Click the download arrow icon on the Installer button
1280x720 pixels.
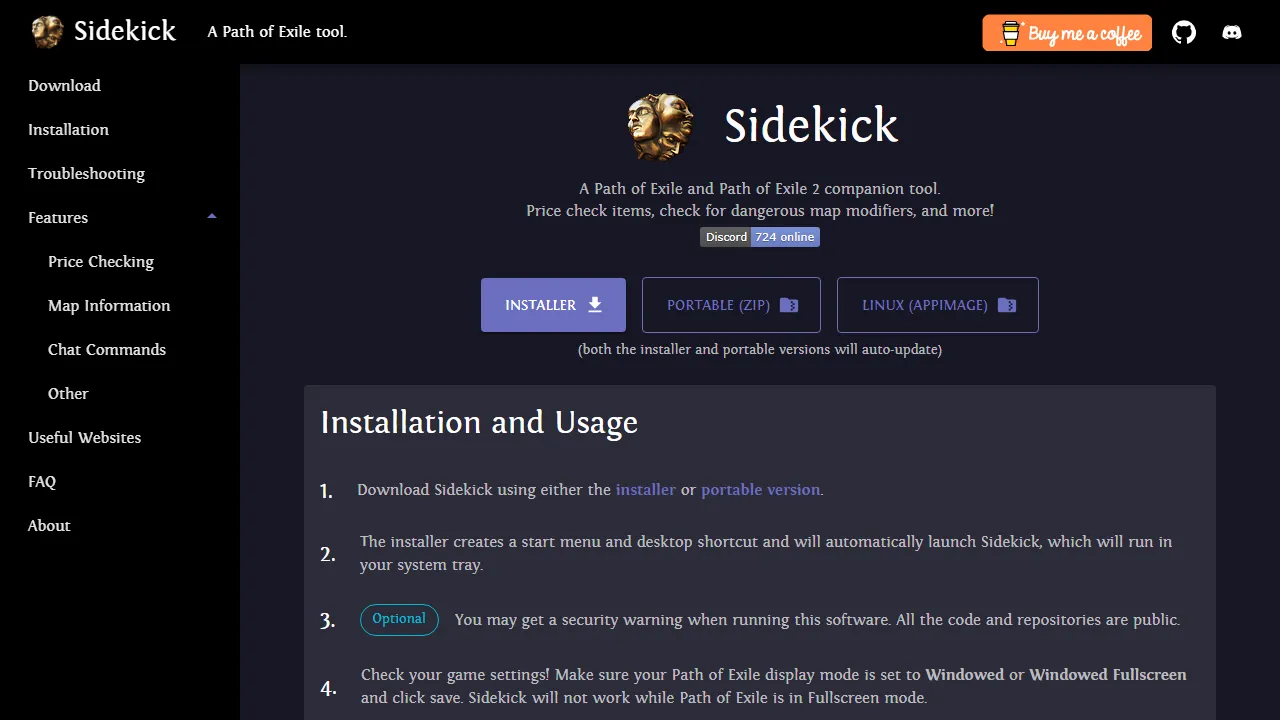coord(595,304)
